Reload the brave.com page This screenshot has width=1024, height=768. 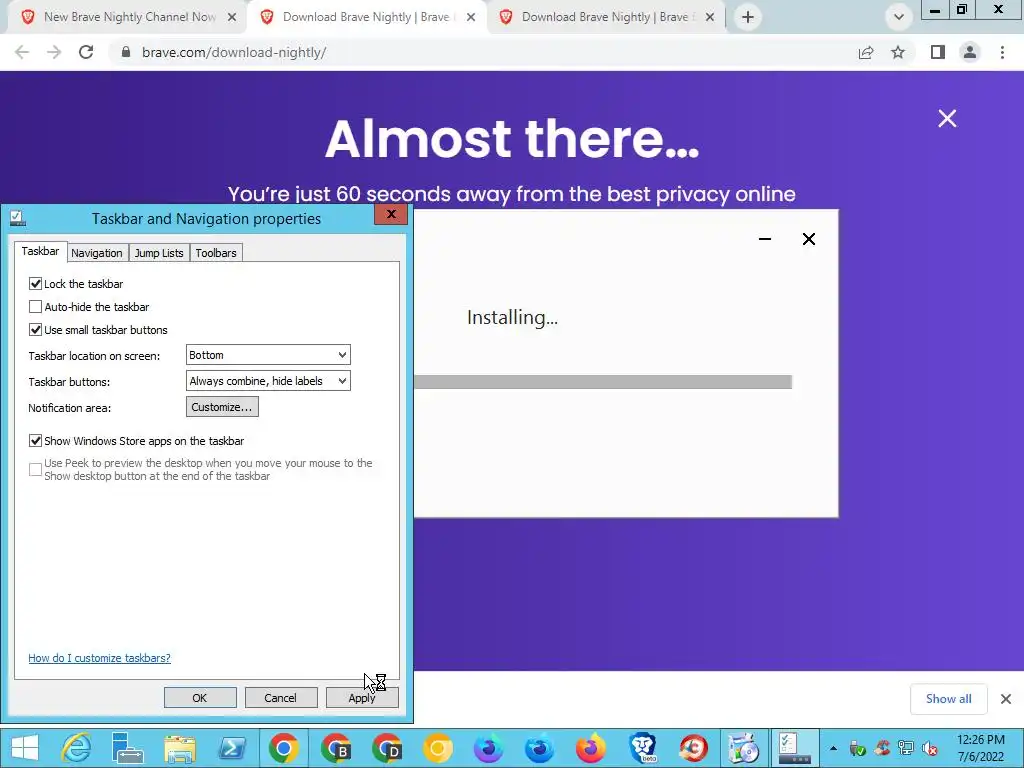[86, 52]
